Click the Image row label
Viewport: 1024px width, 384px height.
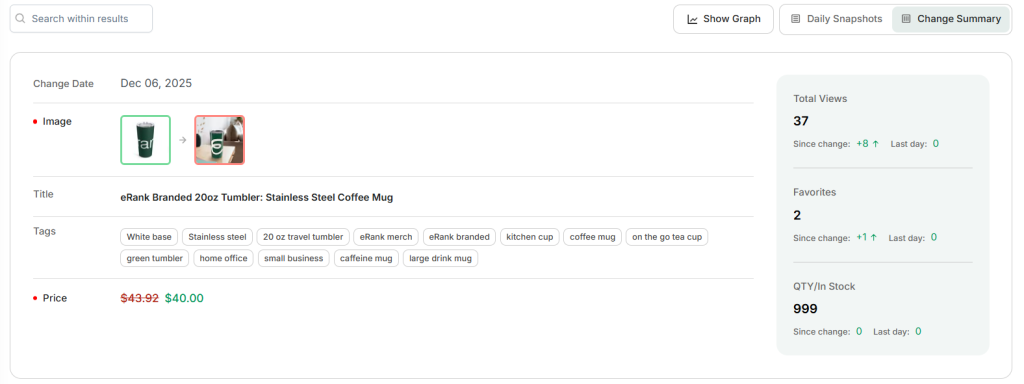[57, 121]
